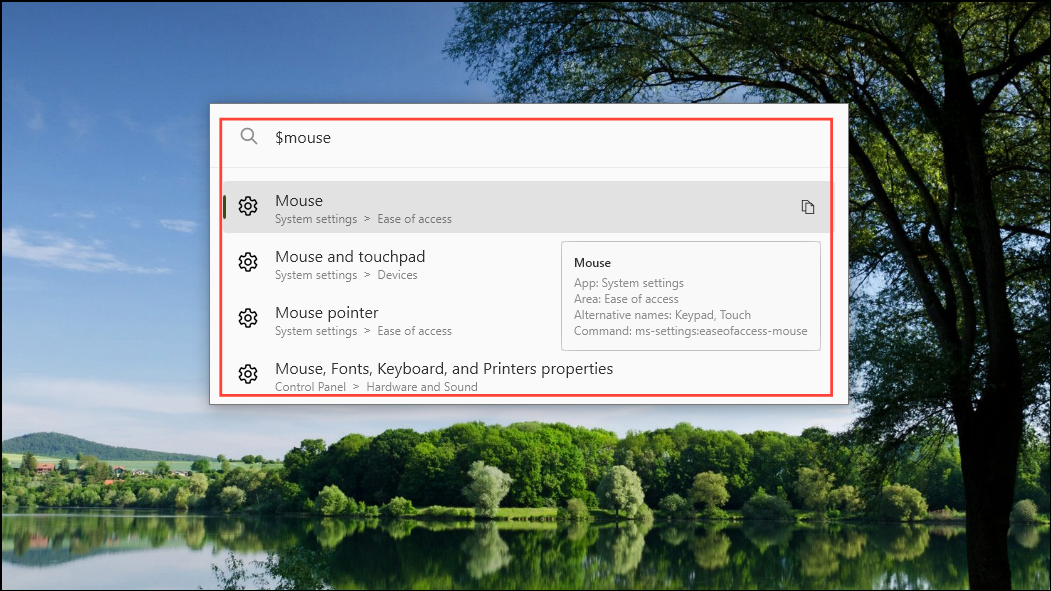Click gear icon of Mouse result
The width and height of the screenshot is (1051, 591).
pyautogui.click(x=248, y=206)
